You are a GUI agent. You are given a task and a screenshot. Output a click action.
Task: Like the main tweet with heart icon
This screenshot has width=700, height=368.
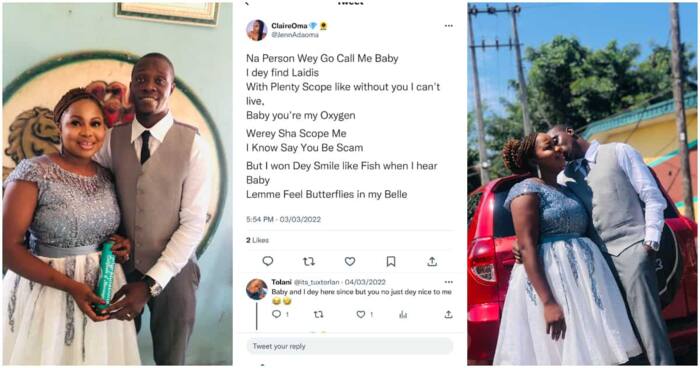tap(350, 261)
